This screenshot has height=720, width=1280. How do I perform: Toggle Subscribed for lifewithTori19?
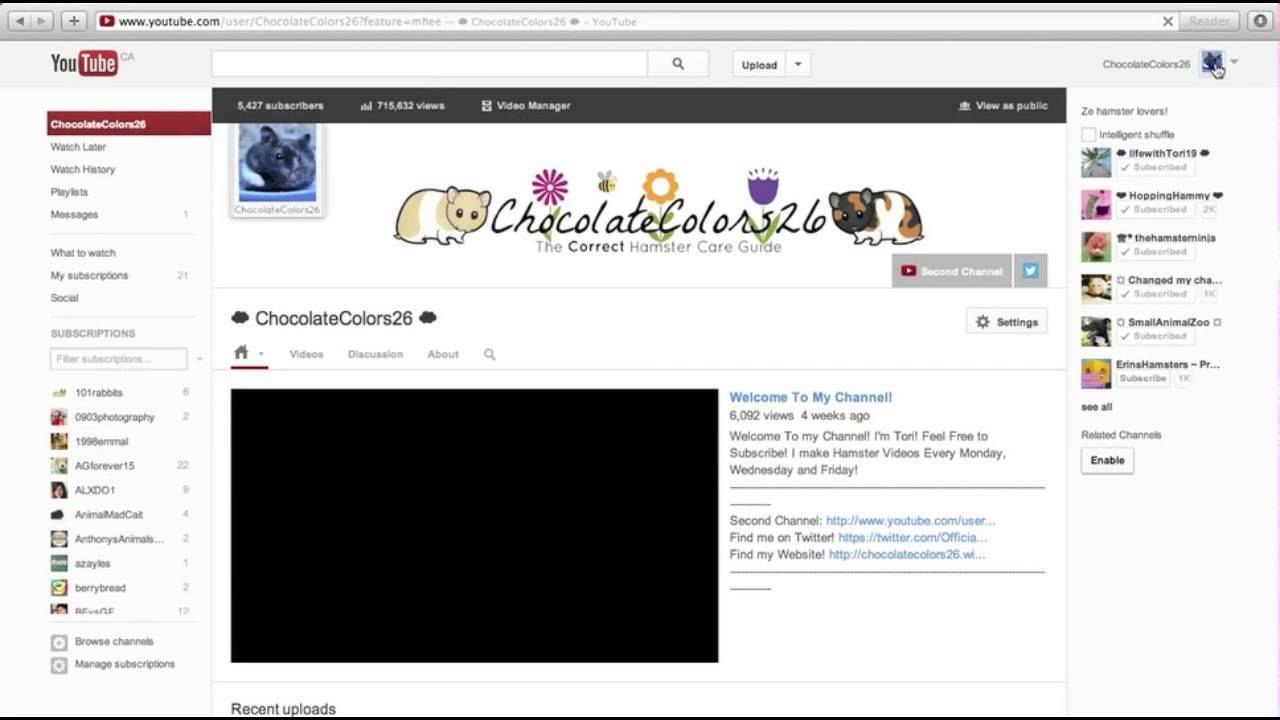pos(1153,168)
